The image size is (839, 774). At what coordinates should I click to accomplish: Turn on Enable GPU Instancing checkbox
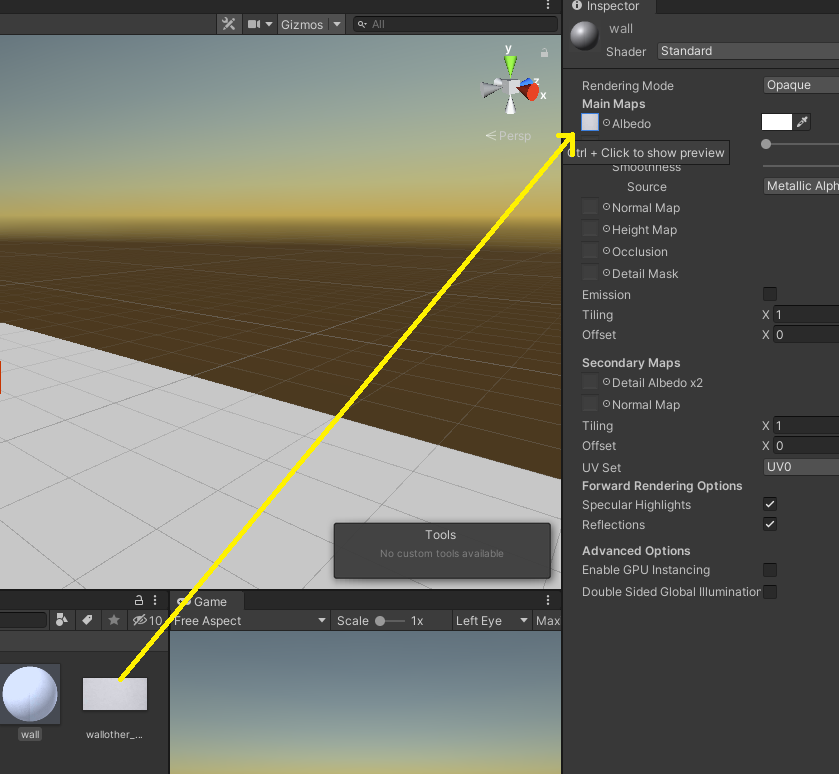(x=769, y=570)
